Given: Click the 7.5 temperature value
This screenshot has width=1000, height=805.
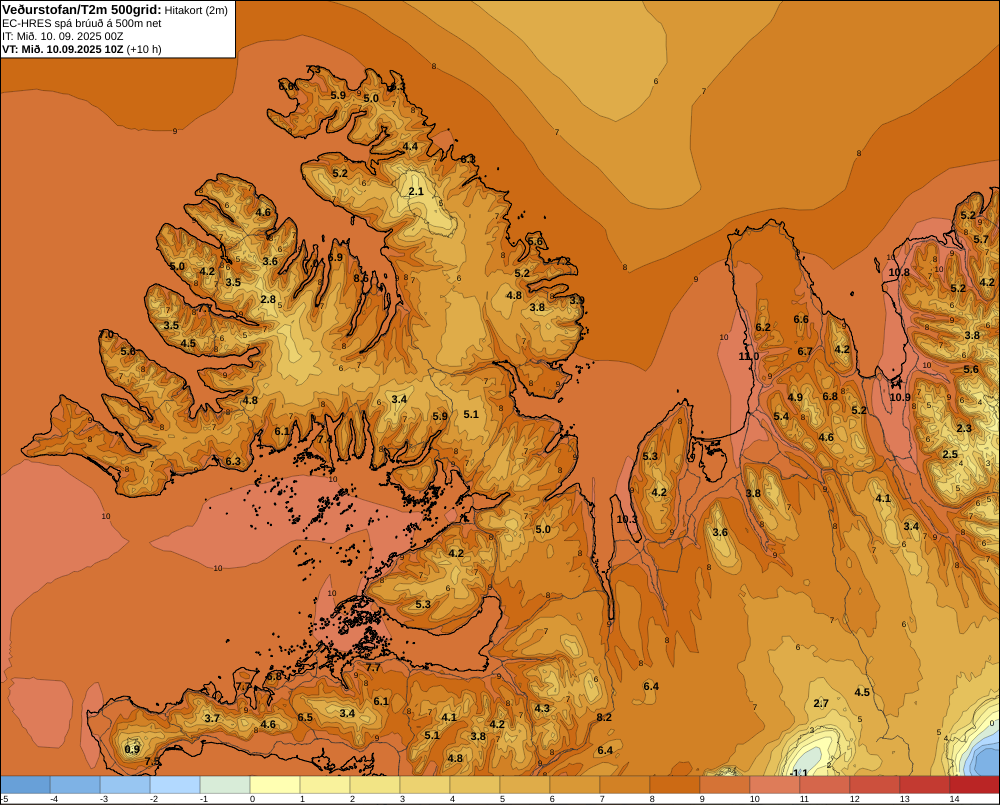Looking at the screenshot, I should tap(152, 761).
